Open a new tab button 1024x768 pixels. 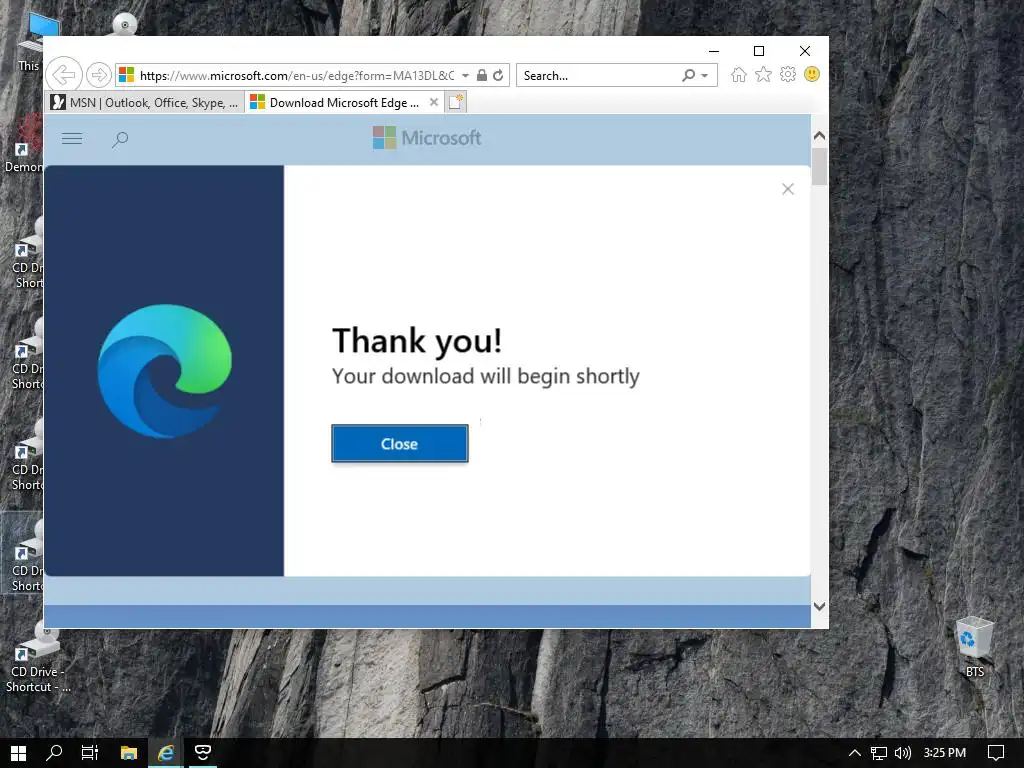456,102
